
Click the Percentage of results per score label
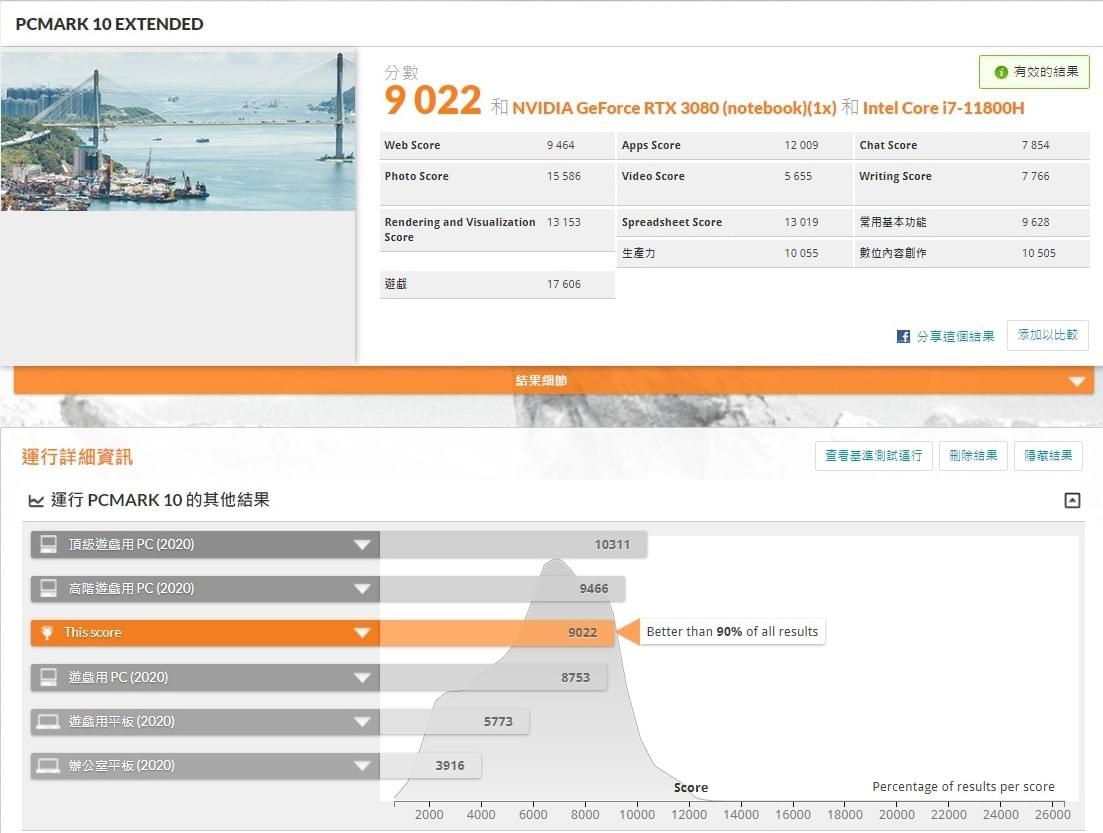click(x=963, y=787)
